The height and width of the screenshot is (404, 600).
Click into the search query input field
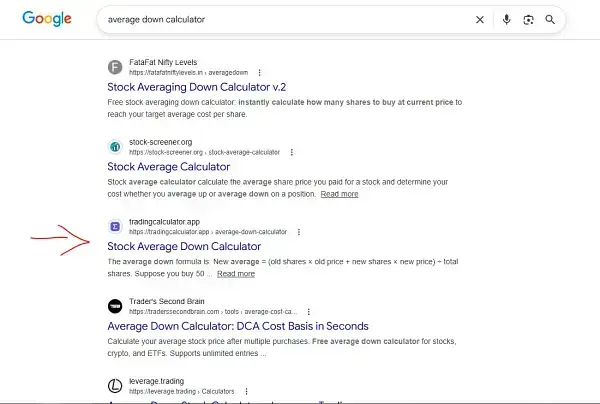[x=283, y=20]
